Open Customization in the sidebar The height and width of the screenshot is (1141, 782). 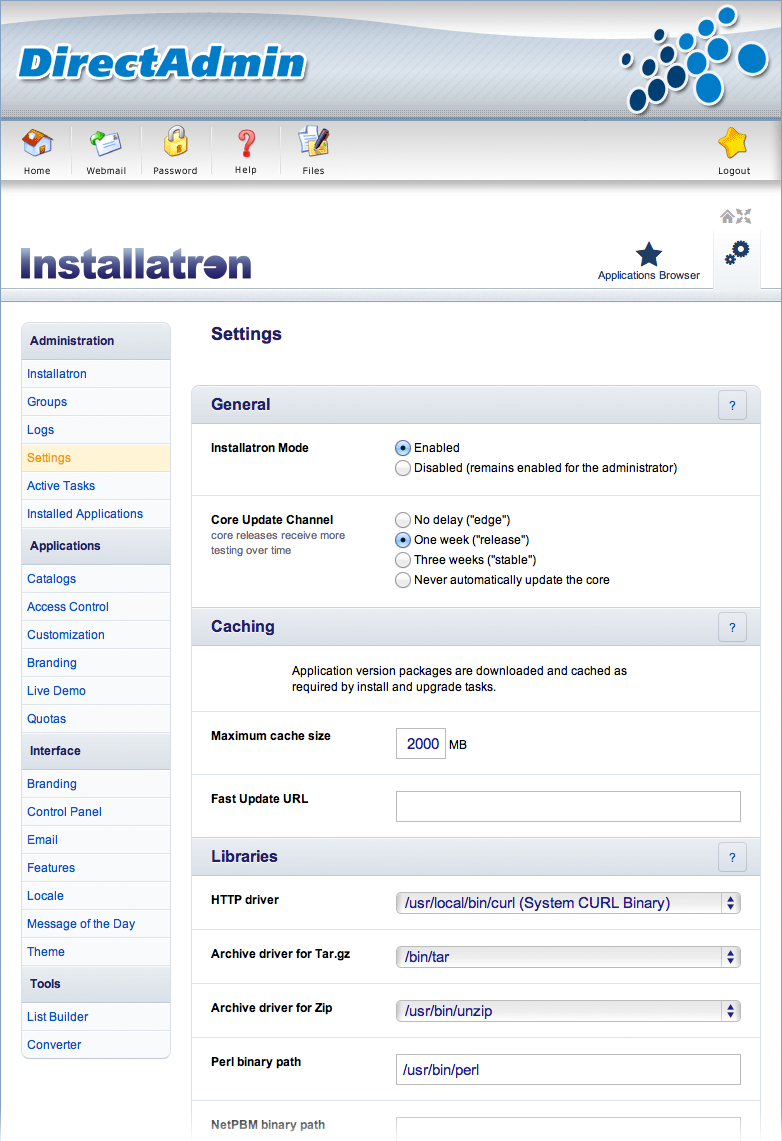click(x=96, y=635)
